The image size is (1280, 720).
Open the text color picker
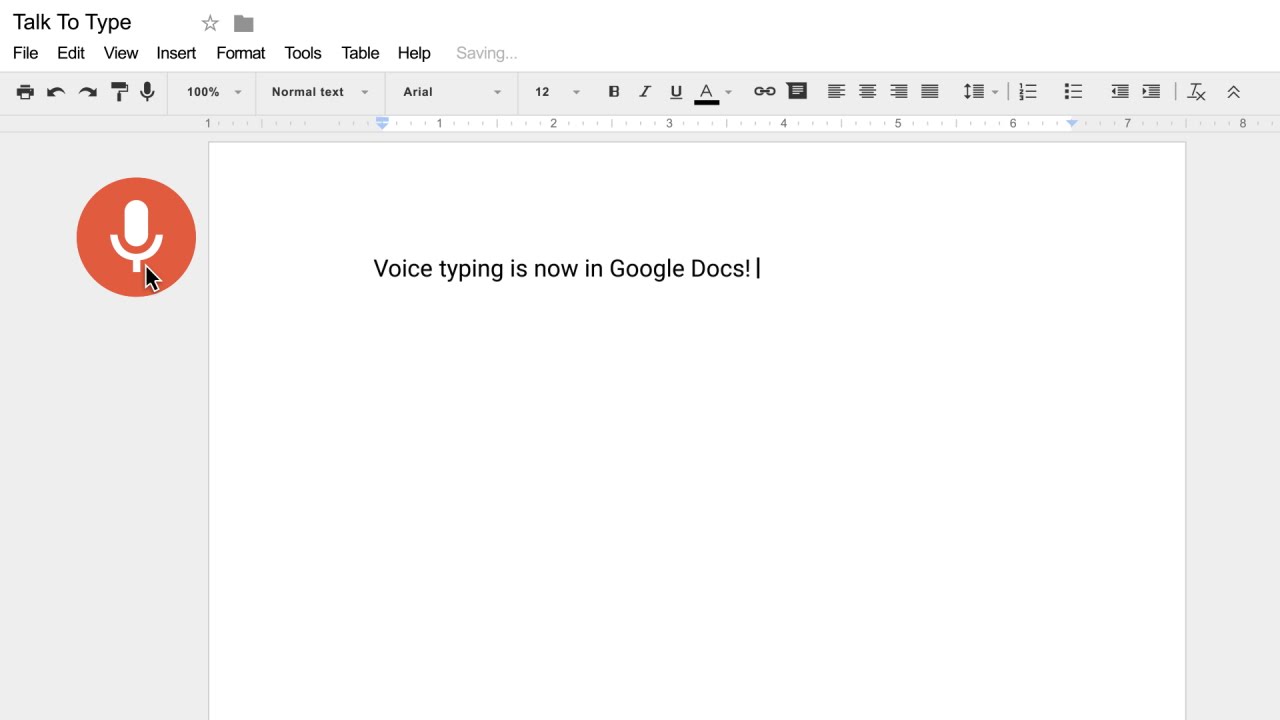click(x=706, y=91)
